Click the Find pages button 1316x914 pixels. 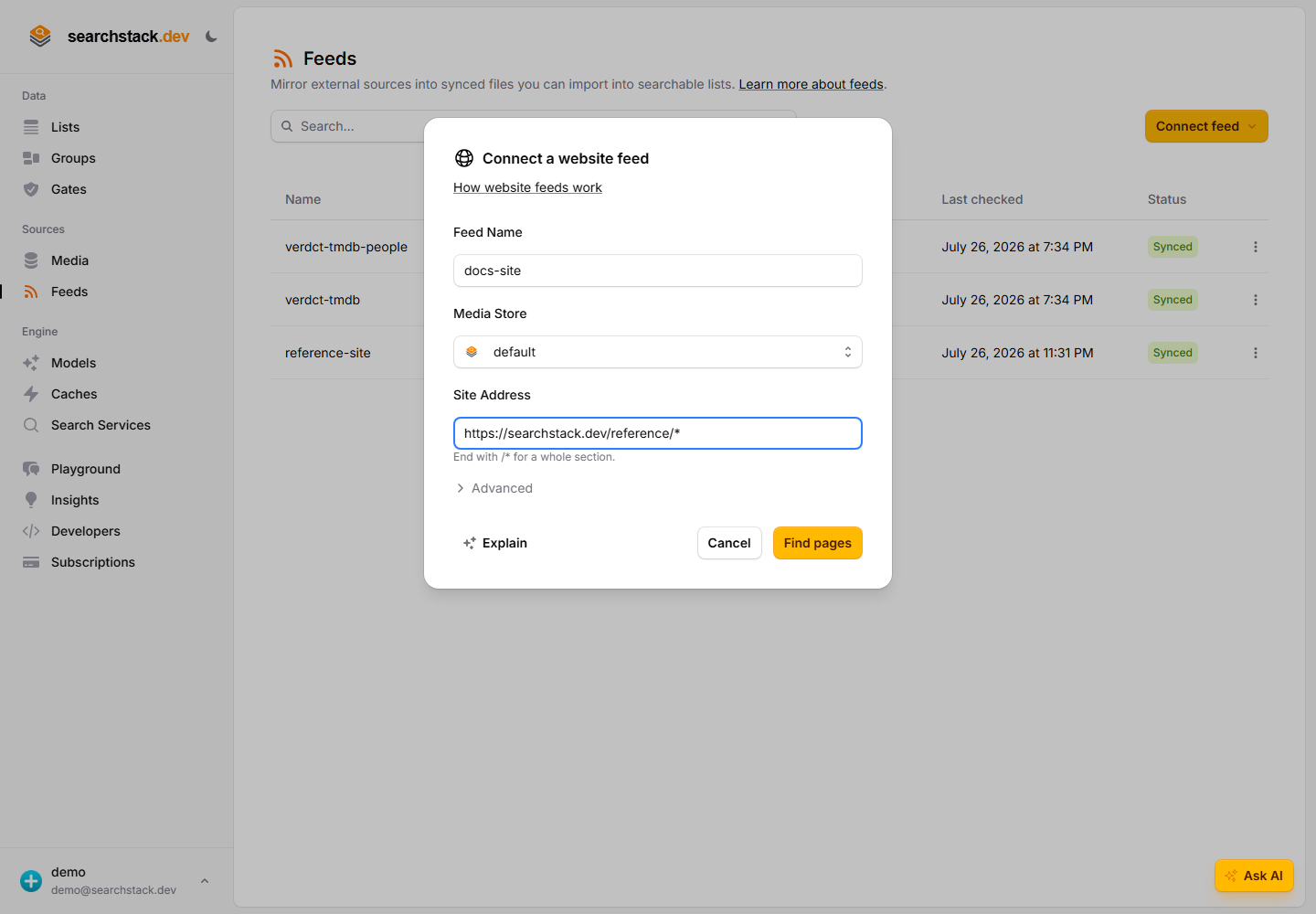[x=818, y=543]
